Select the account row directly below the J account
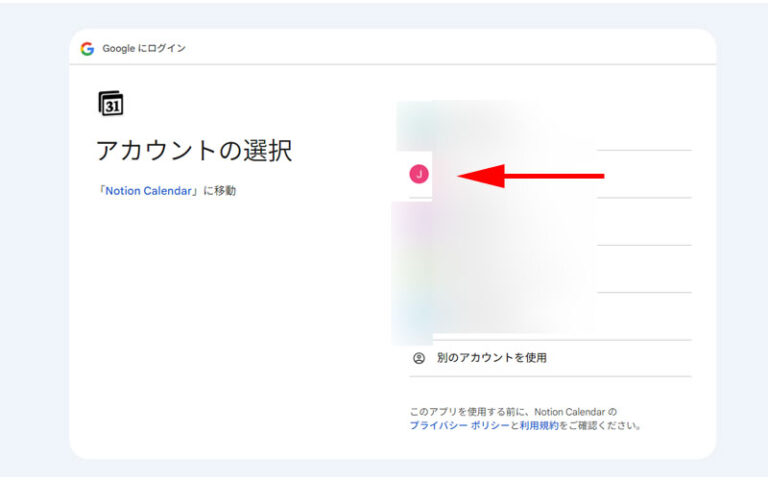Viewport: 768px width, 480px height. [550, 222]
